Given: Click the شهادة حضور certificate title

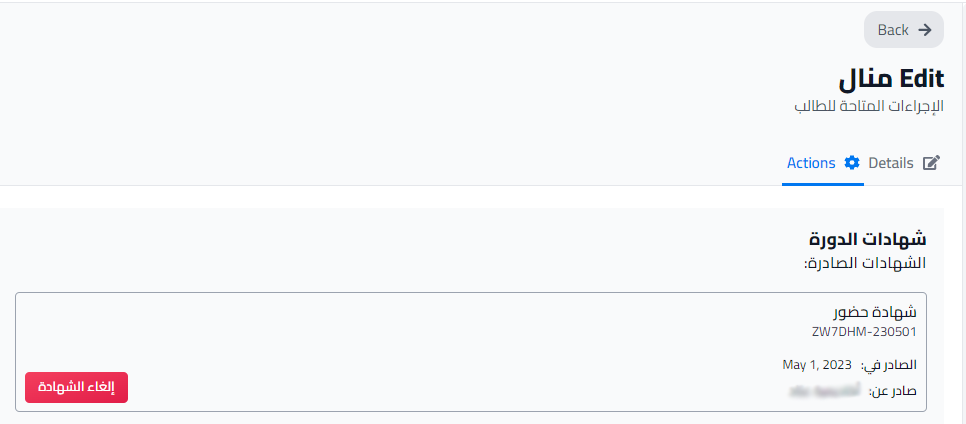Looking at the screenshot, I should pyautogui.click(x=875, y=312).
